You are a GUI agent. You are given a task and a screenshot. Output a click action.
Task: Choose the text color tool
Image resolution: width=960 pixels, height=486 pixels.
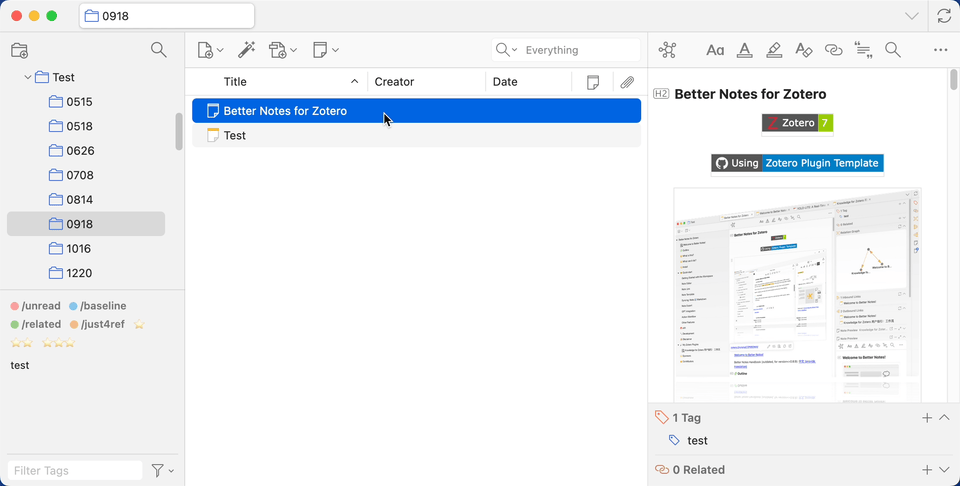(x=744, y=50)
